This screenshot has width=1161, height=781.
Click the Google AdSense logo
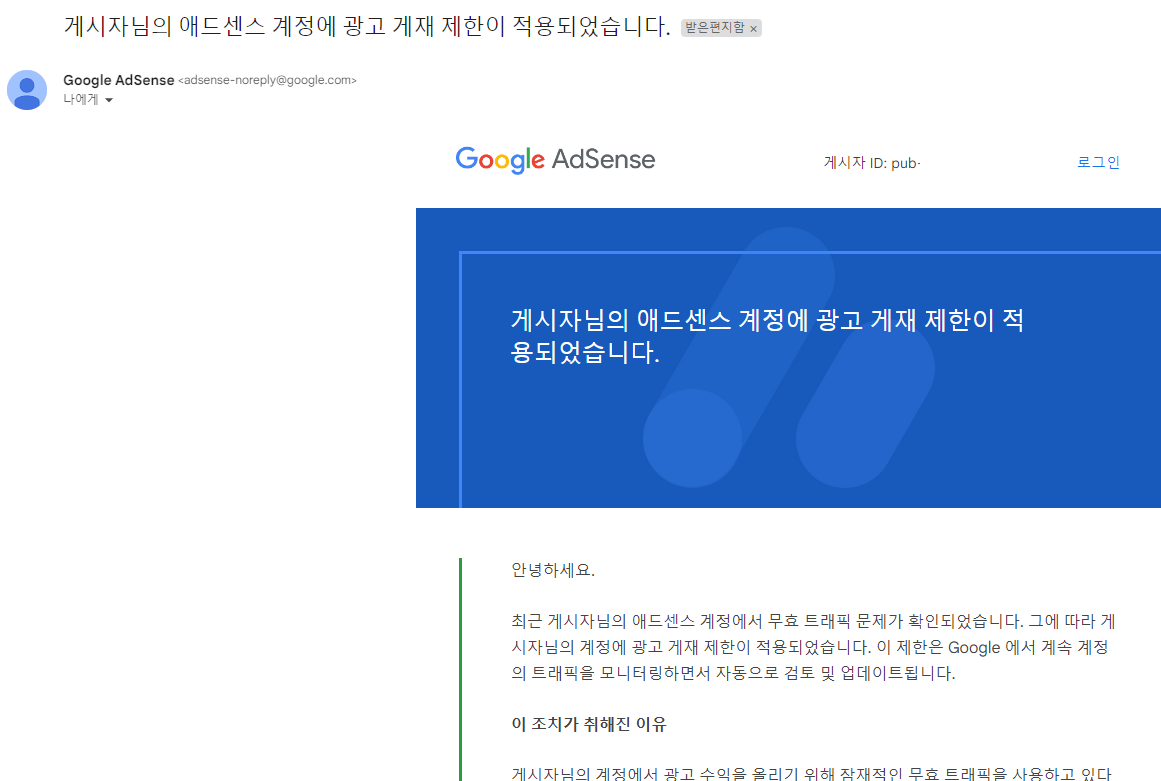(555, 159)
